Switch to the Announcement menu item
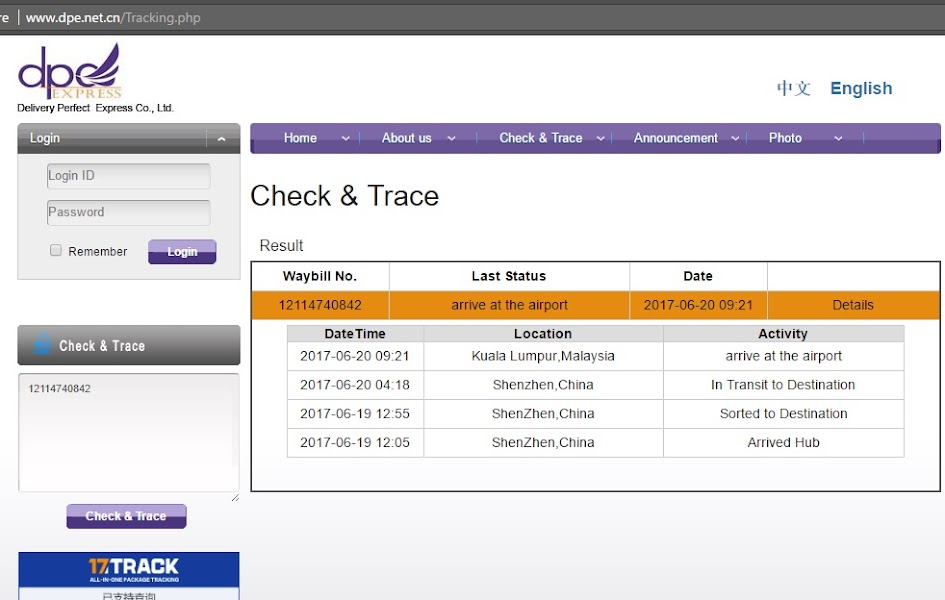This screenshot has width=945, height=600. point(676,138)
